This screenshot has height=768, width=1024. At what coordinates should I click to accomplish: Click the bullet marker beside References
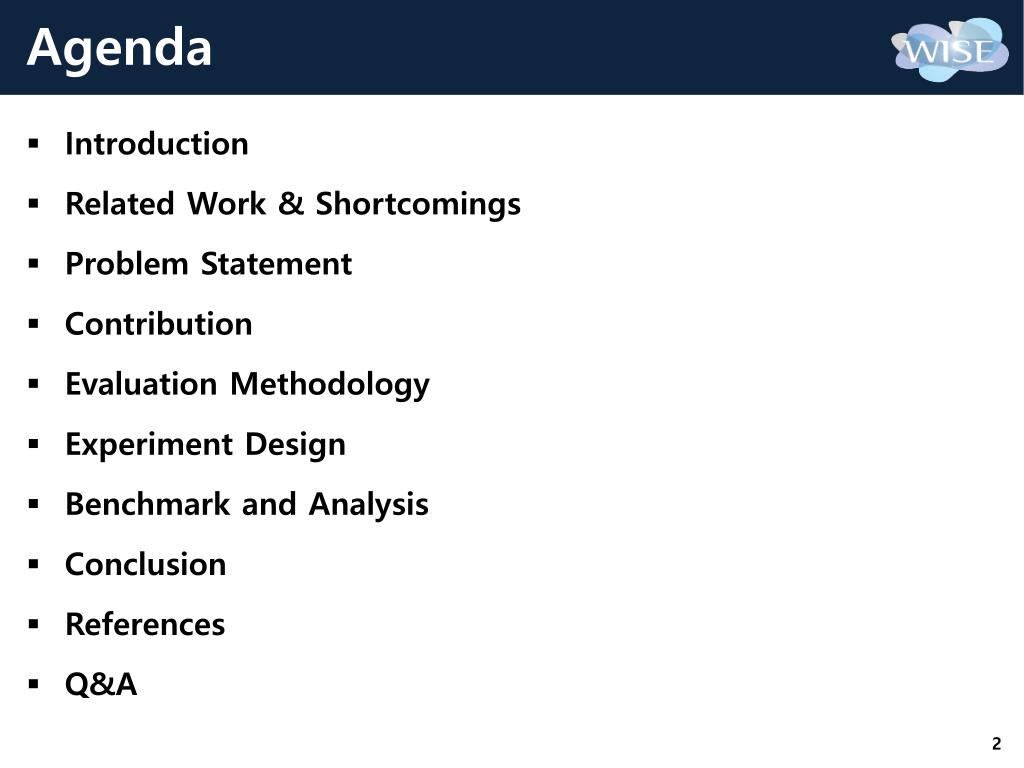(34, 624)
